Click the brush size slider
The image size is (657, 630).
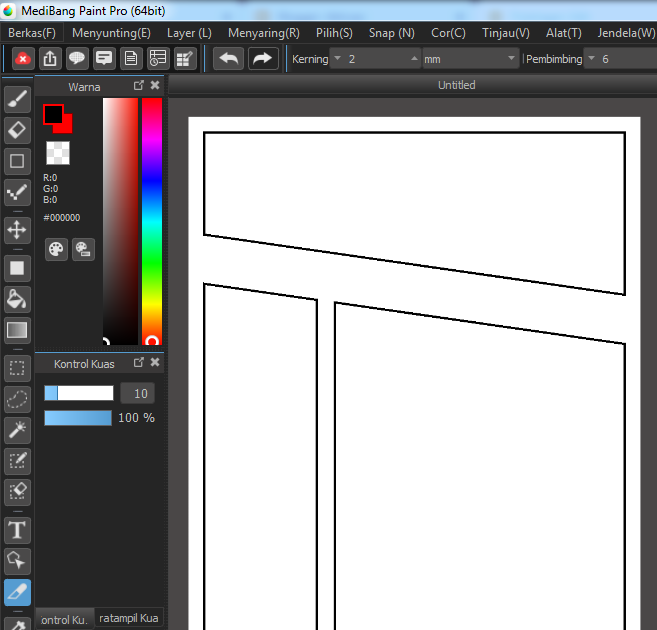pyautogui.click(x=79, y=393)
